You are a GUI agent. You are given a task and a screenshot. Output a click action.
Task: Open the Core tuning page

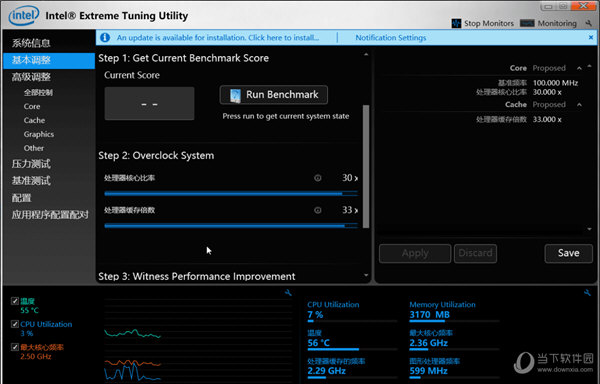coord(32,106)
